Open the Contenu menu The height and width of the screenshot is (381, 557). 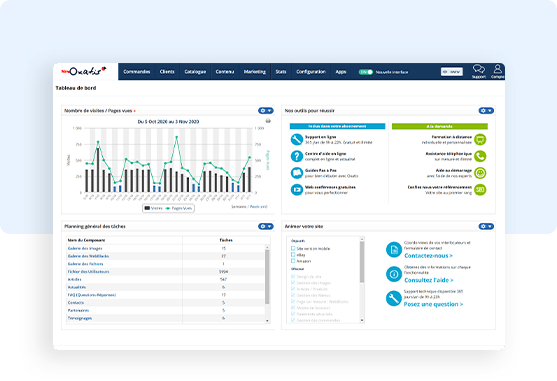point(225,72)
